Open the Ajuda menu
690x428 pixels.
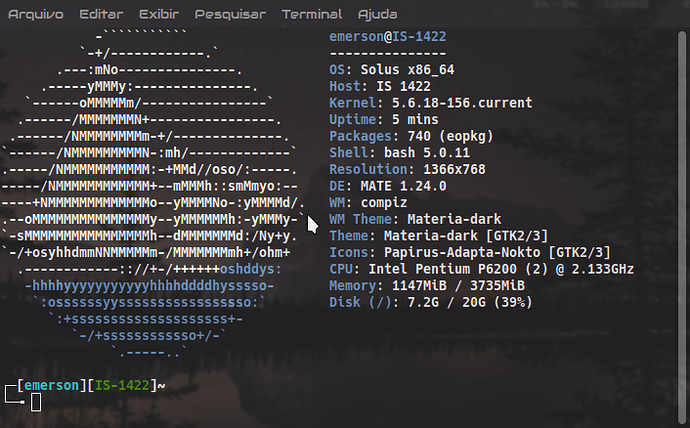tap(376, 15)
